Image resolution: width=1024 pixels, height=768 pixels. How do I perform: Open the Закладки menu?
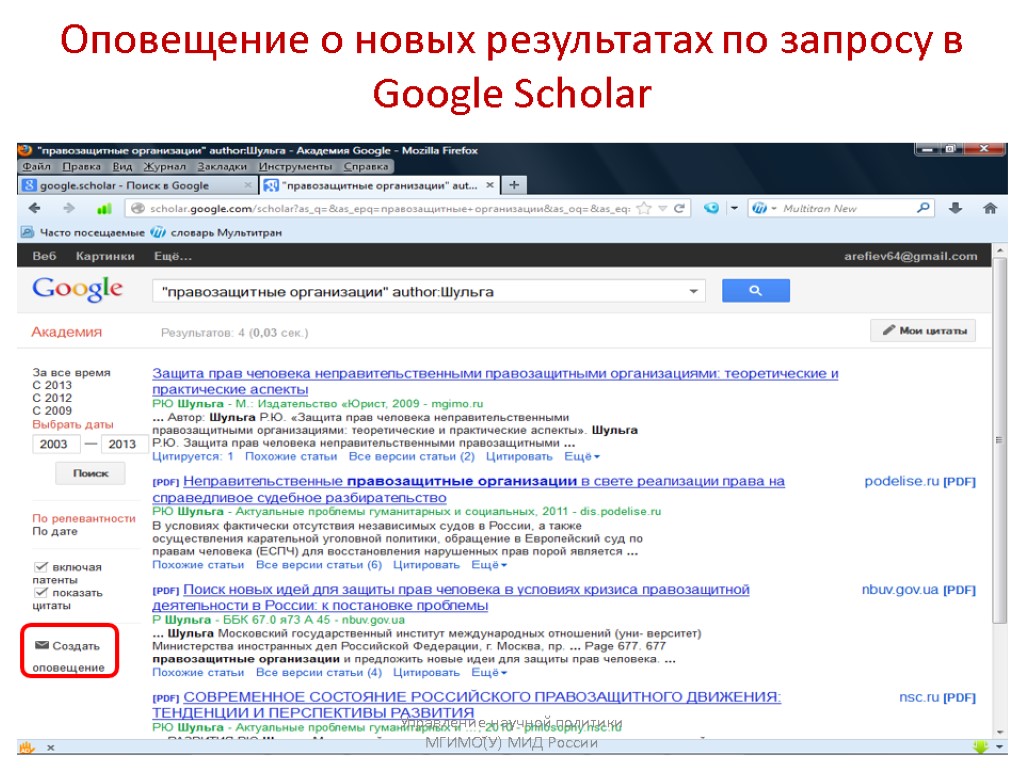click(x=222, y=167)
